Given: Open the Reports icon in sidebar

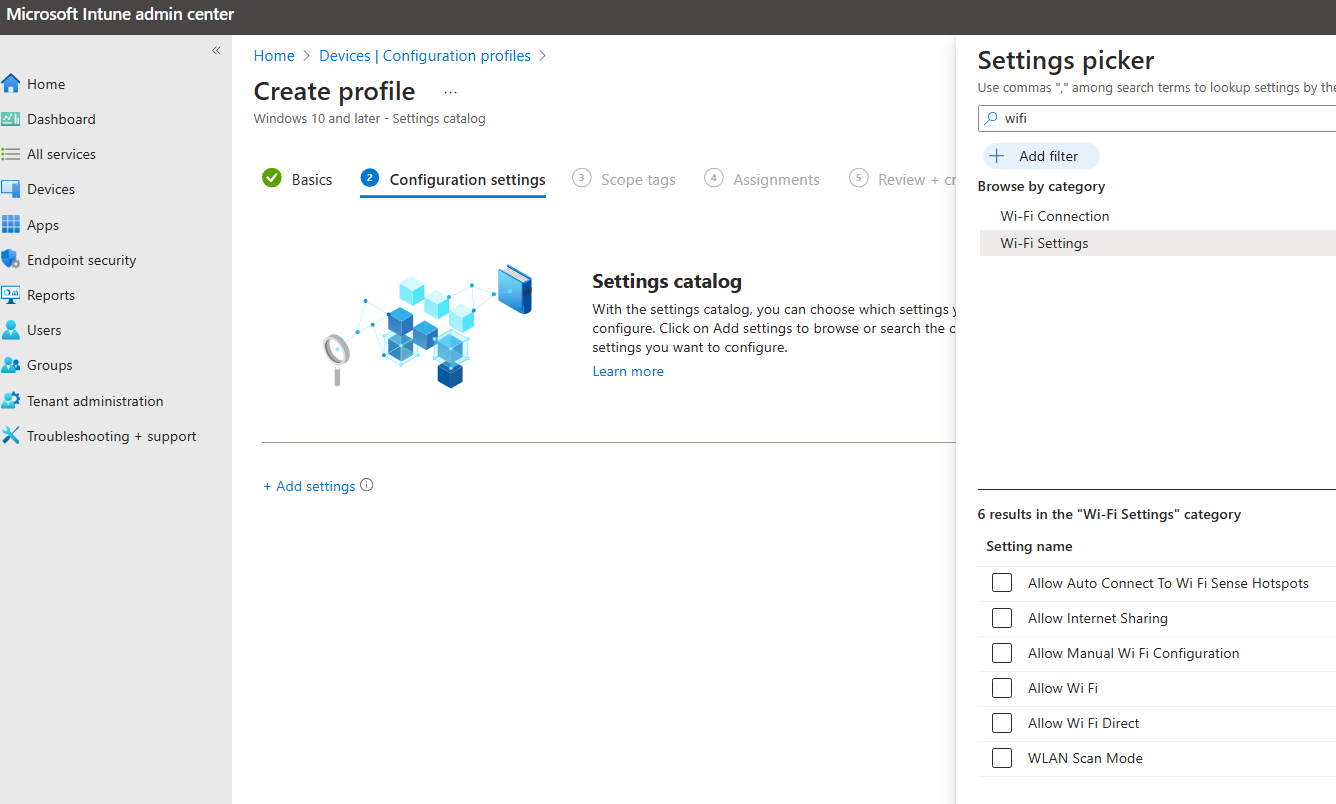Looking at the screenshot, I should [11, 295].
